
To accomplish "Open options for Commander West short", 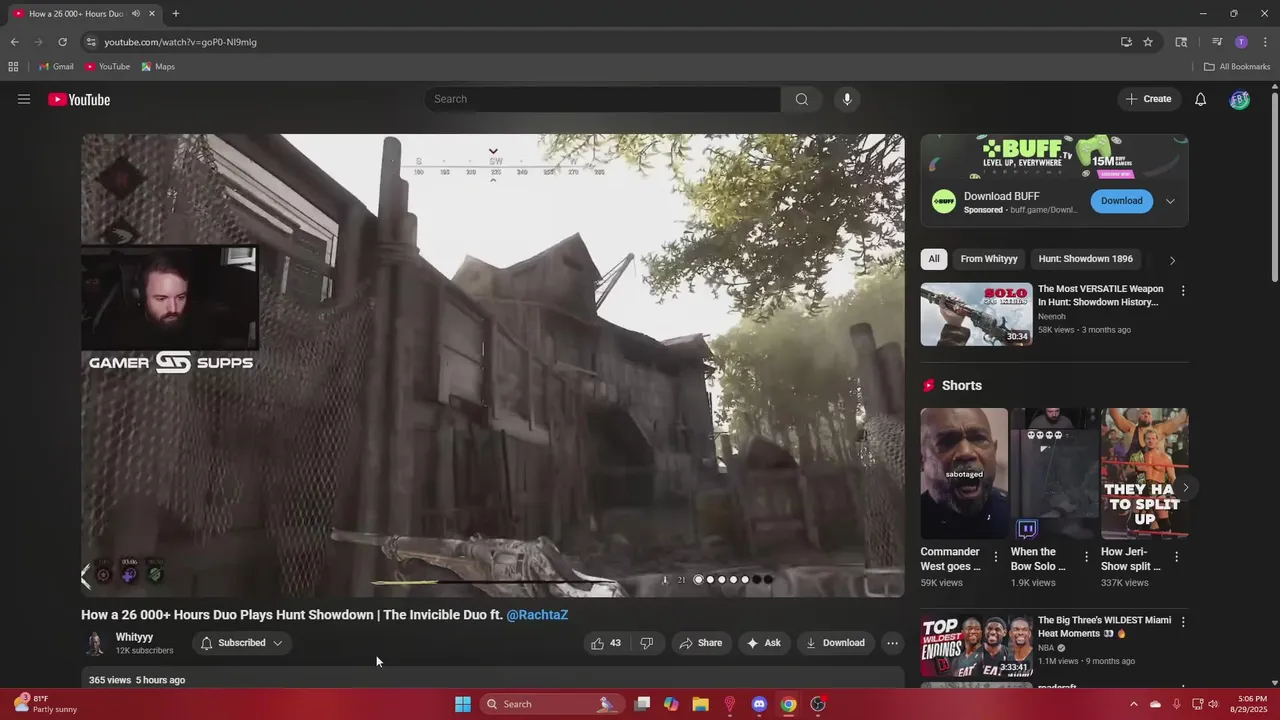I will tap(996, 556).
